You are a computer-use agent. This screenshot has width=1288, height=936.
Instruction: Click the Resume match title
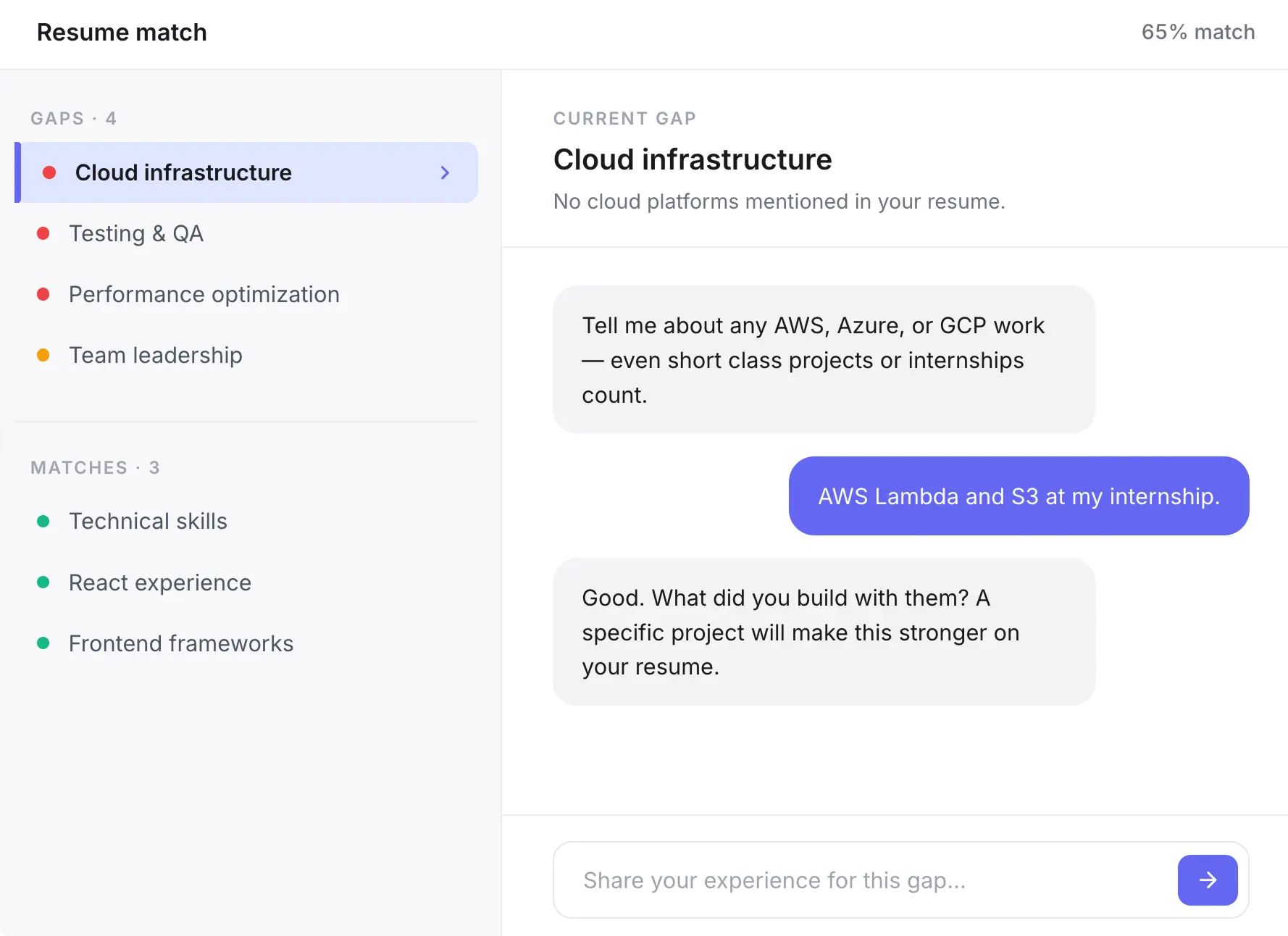click(122, 33)
